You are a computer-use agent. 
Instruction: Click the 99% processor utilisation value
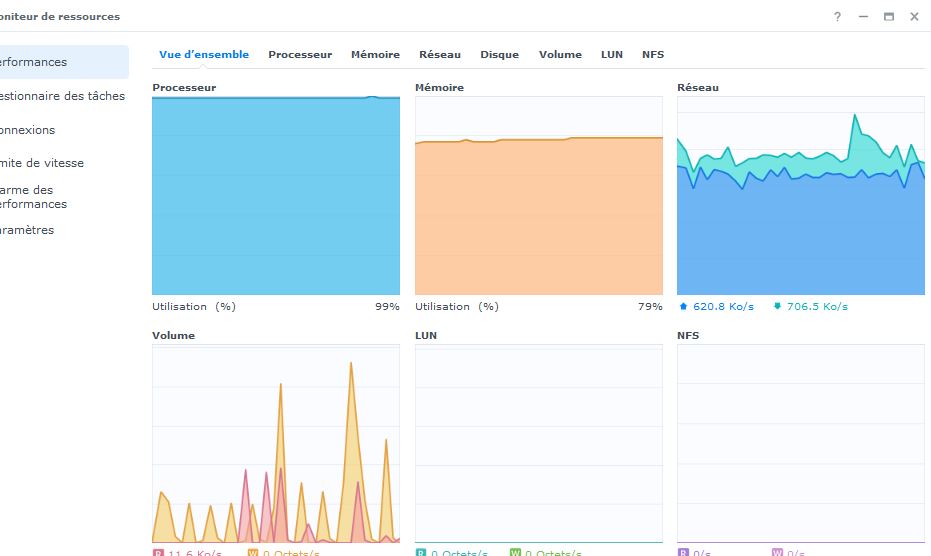387,307
